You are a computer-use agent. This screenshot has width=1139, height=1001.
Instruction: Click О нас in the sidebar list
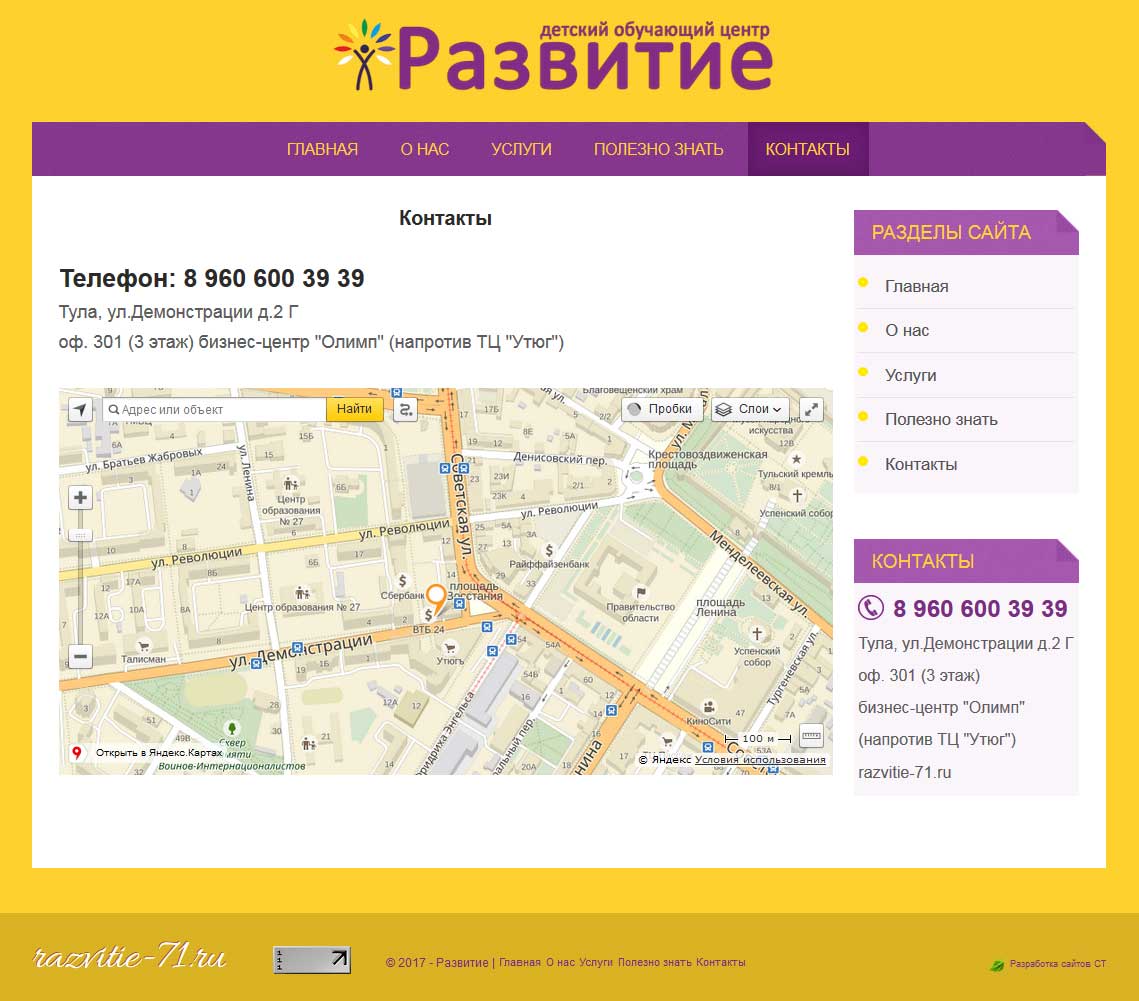[x=907, y=331]
